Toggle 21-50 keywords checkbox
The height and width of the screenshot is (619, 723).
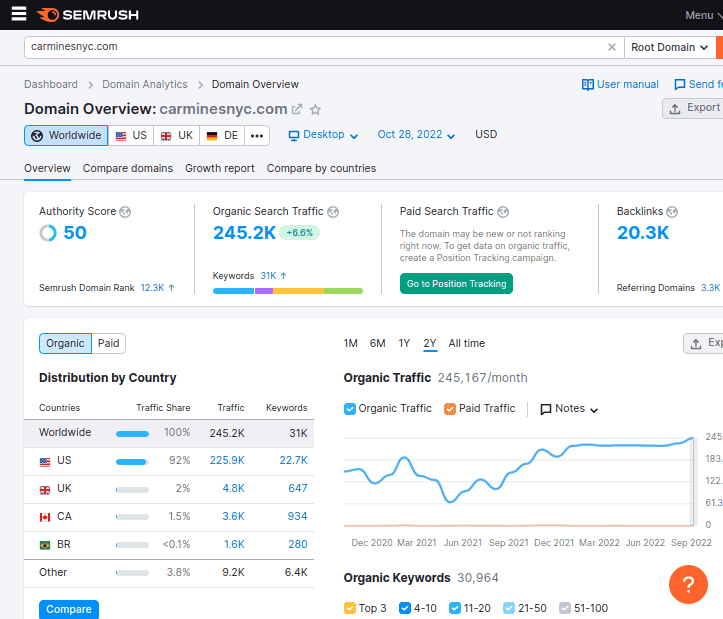click(509, 608)
